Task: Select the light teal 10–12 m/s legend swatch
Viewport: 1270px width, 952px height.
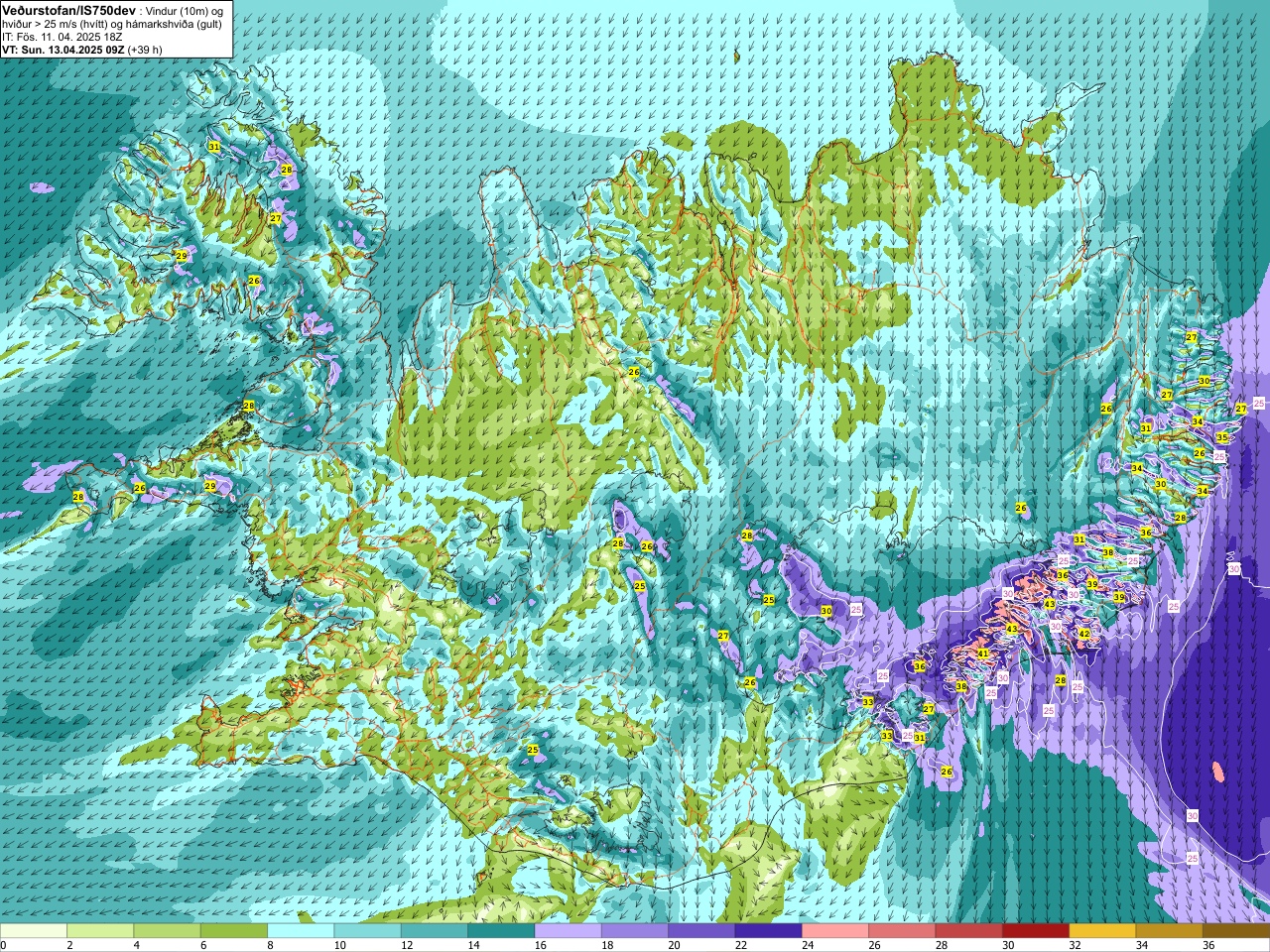Action: [367, 931]
